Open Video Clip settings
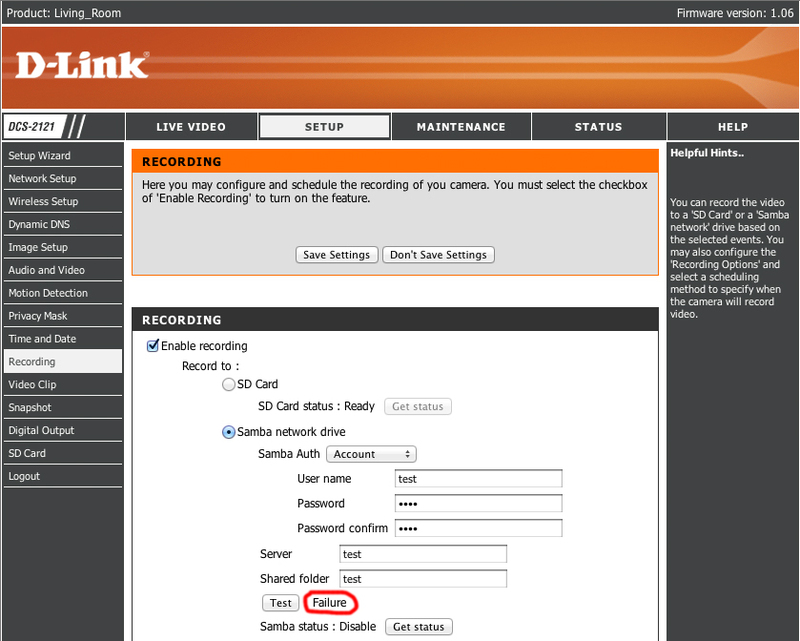The height and width of the screenshot is (641, 800). 63,385
